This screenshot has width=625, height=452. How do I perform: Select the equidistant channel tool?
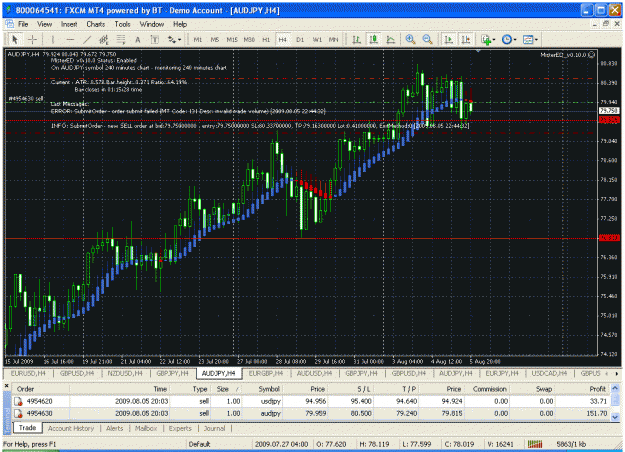(104, 39)
